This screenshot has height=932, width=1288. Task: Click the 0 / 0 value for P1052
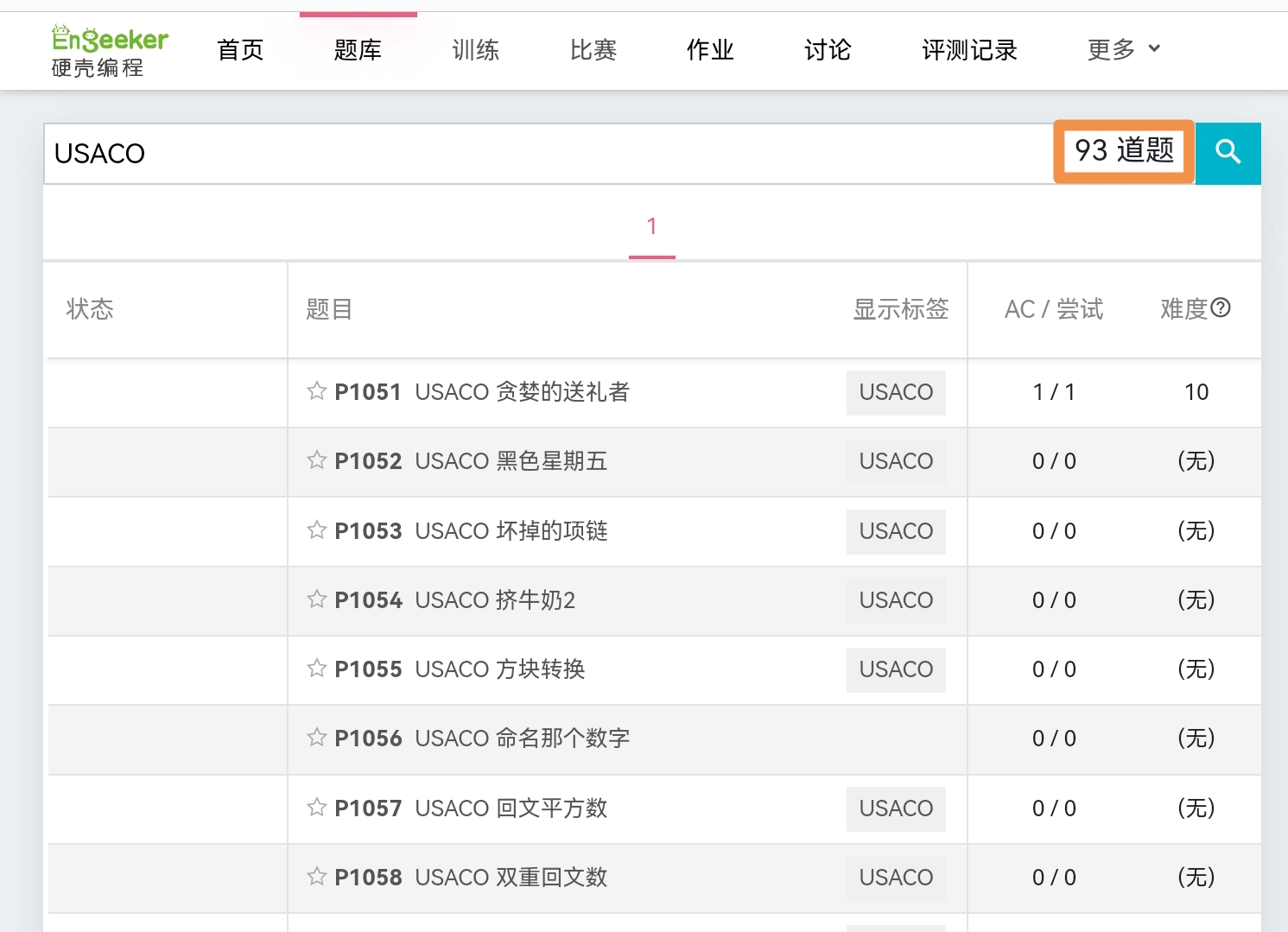click(1054, 461)
